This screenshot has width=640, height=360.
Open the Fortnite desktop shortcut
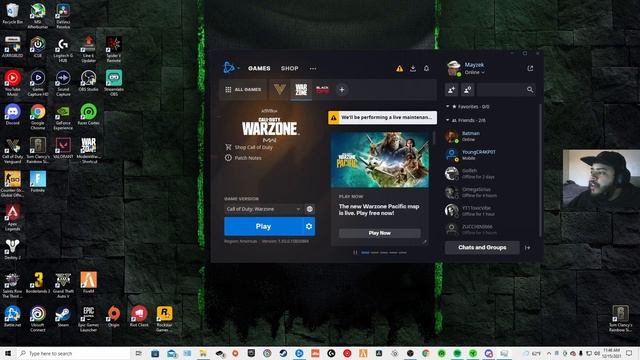[x=38, y=182]
